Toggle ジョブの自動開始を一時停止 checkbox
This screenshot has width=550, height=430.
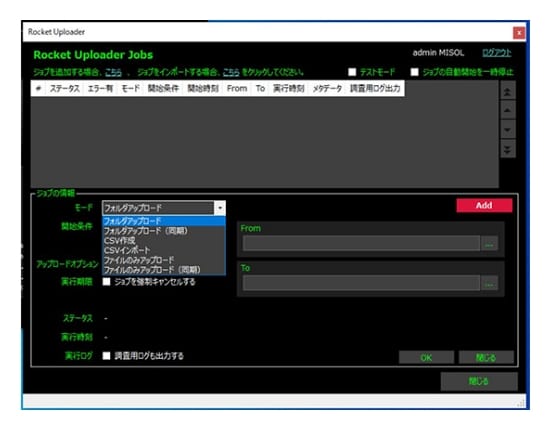(x=415, y=72)
